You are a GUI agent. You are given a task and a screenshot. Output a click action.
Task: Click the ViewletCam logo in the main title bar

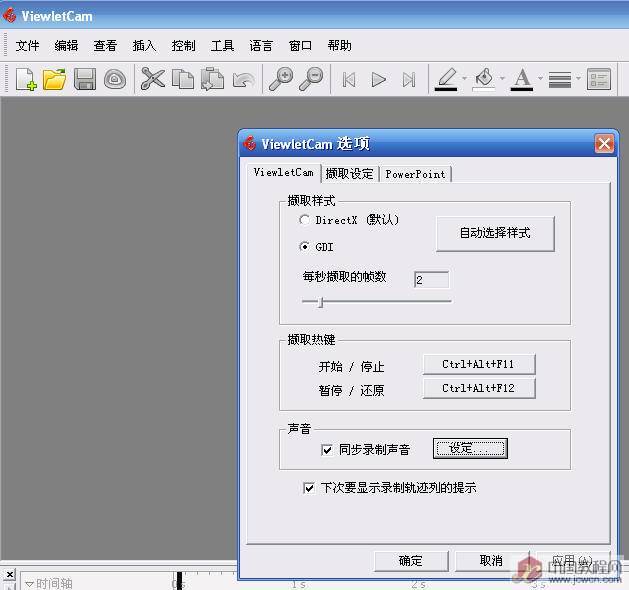pyautogui.click(x=9, y=16)
